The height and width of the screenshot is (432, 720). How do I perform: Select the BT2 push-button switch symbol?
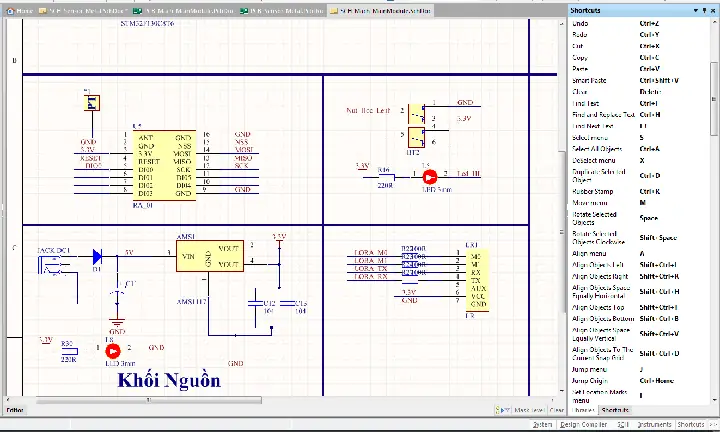click(x=416, y=126)
